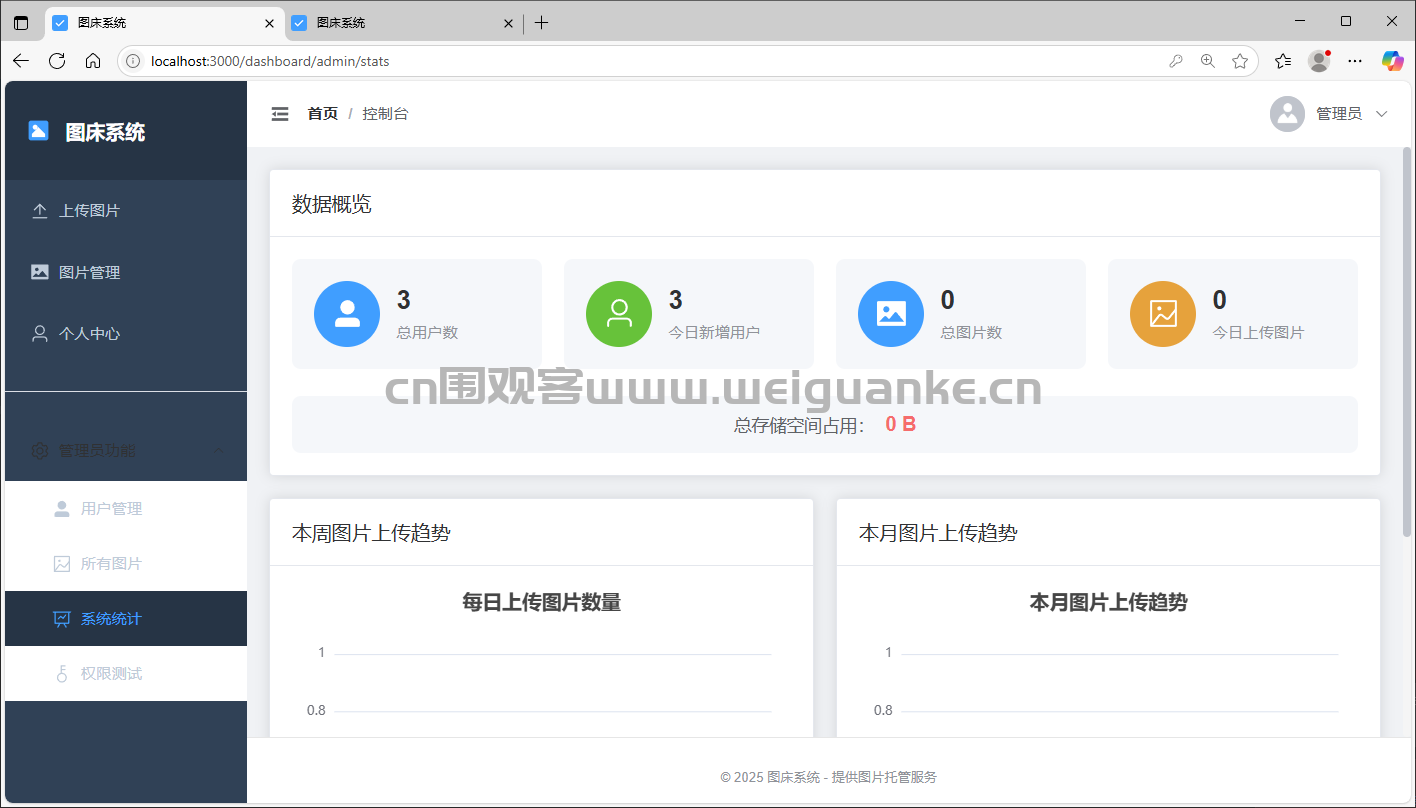Open 上传图片 menu item
Viewport: 1416px width, 808px height.
tap(126, 211)
